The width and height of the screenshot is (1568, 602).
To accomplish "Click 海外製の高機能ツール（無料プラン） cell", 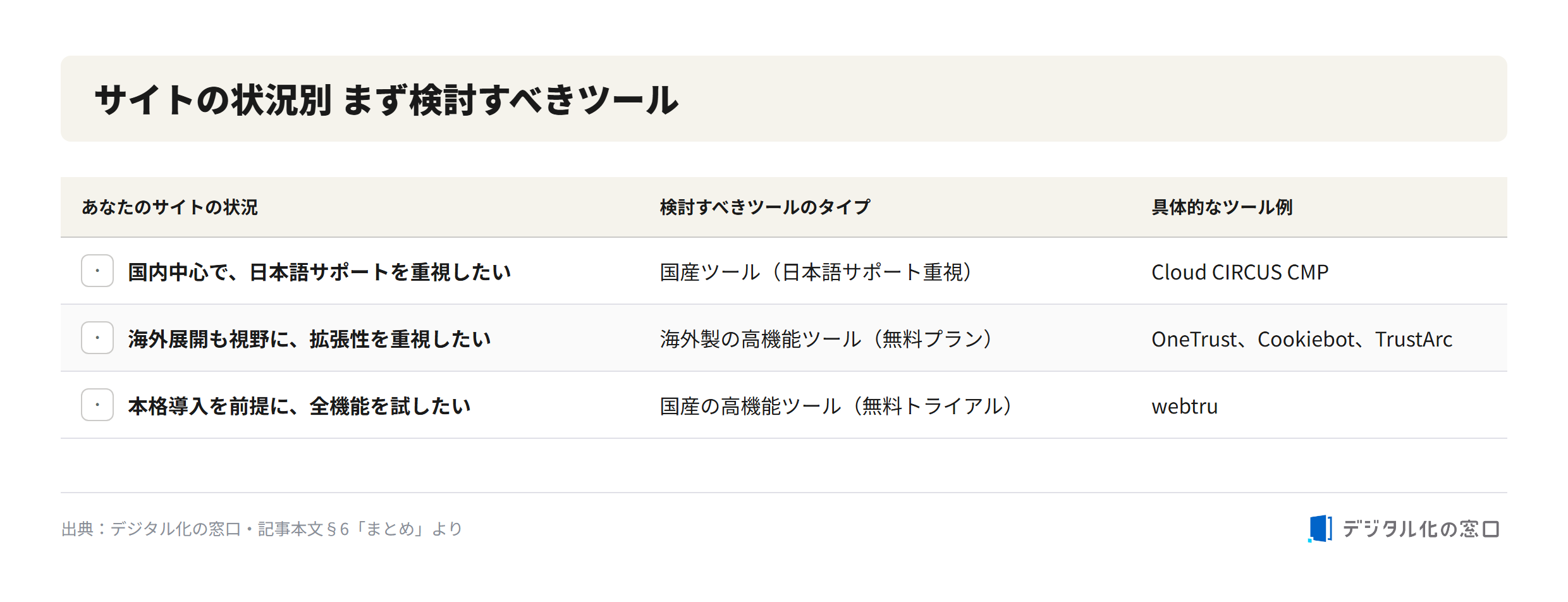I will pos(827,339).
